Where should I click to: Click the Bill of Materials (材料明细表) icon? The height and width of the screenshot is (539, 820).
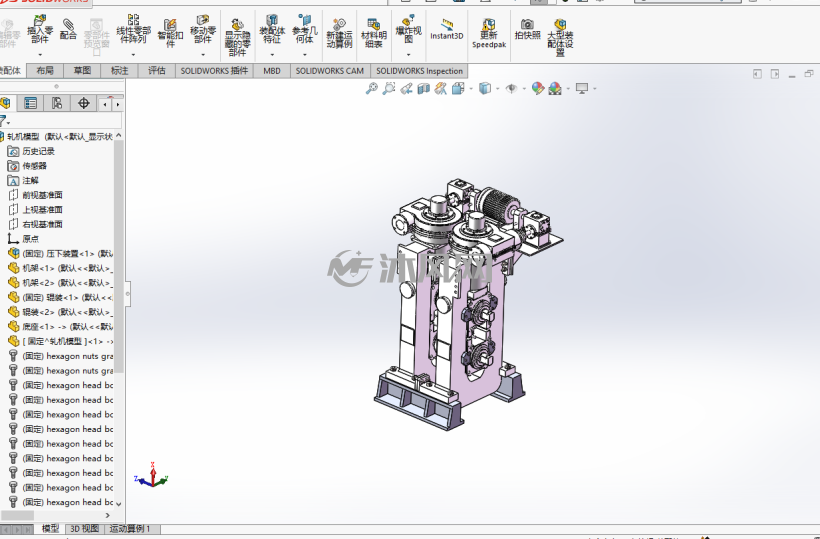click(x=373, y=32)
